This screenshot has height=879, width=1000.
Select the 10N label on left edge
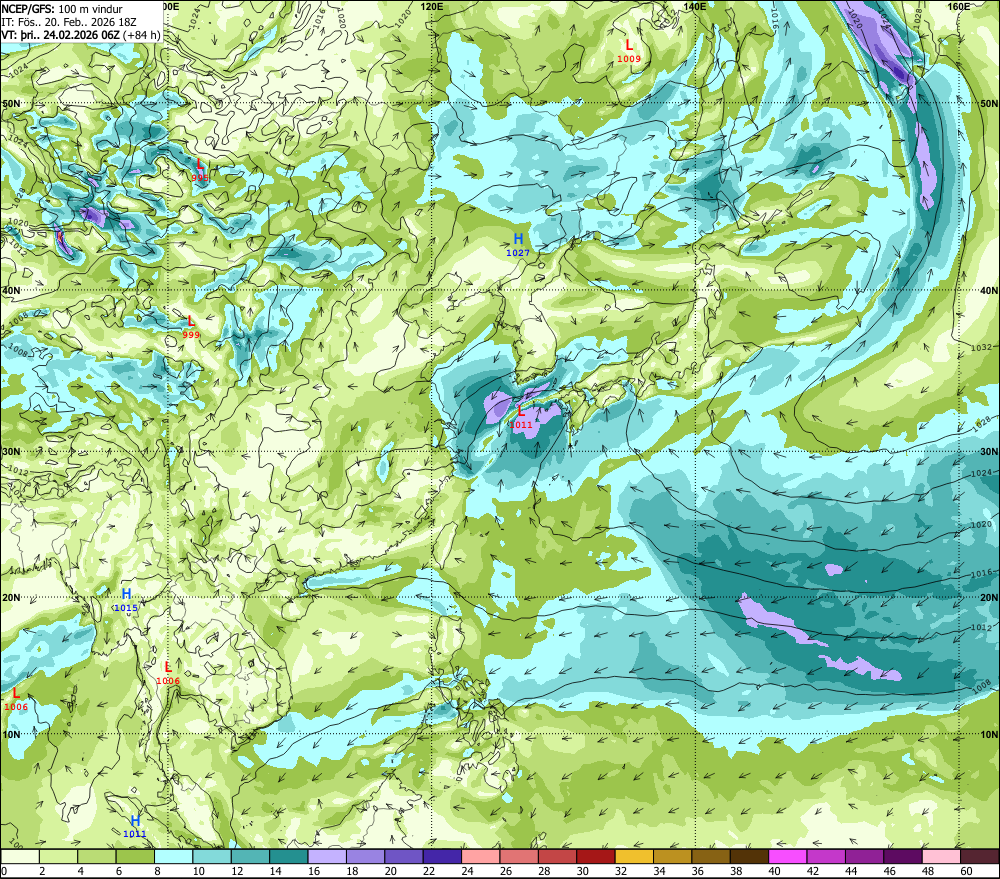click(11, 734)
